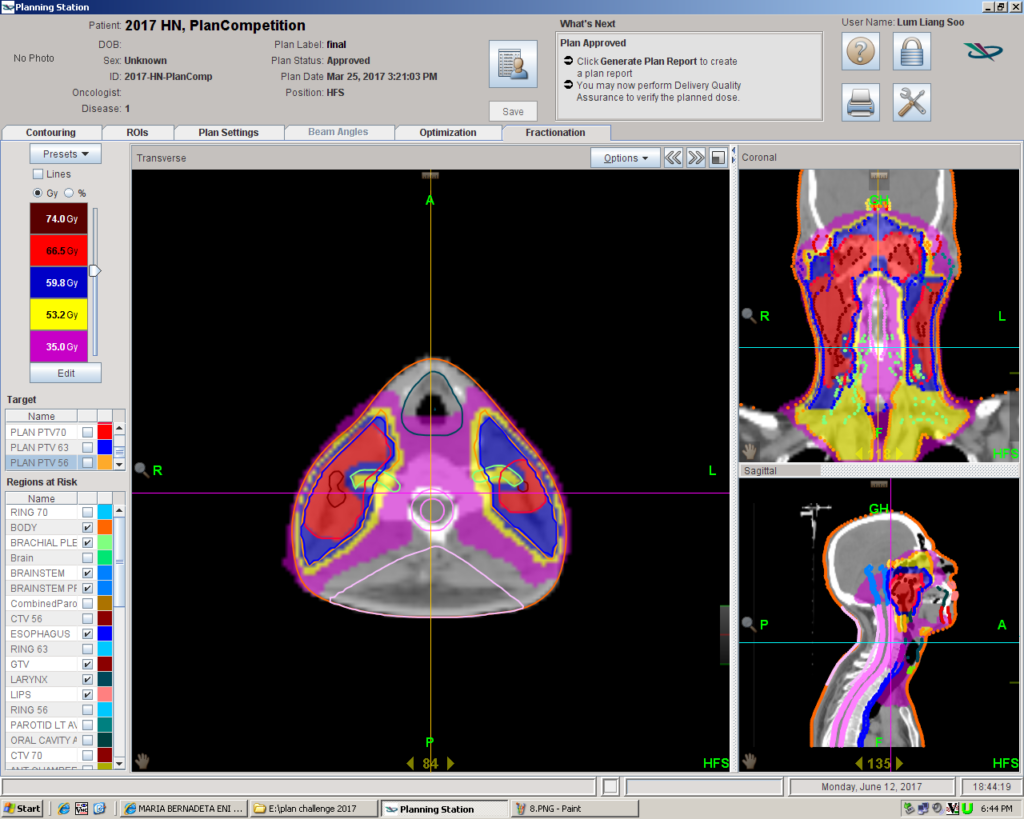Image resolution: width=1024 pixels, height=819 pixels.
Task: Check the PLAN PTV70 target checkbox
Action: tap(88, 432)
